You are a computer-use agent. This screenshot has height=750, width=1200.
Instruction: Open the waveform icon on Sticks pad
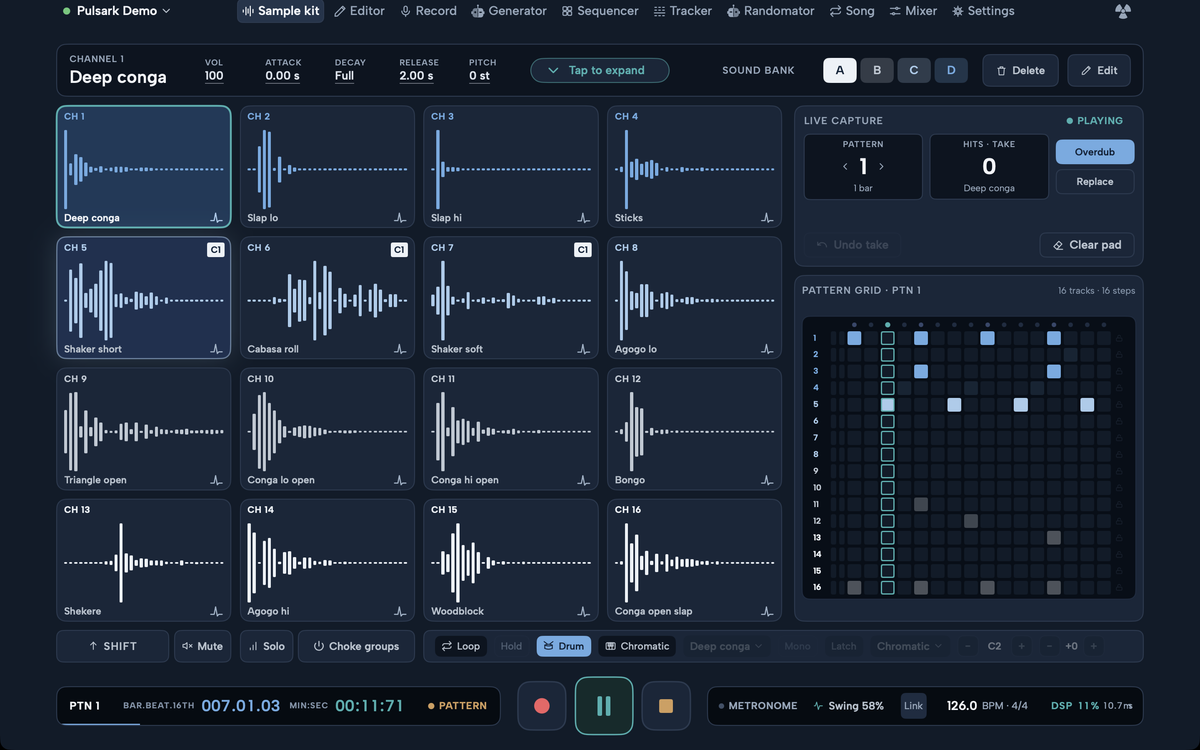[x=767, y=218]
